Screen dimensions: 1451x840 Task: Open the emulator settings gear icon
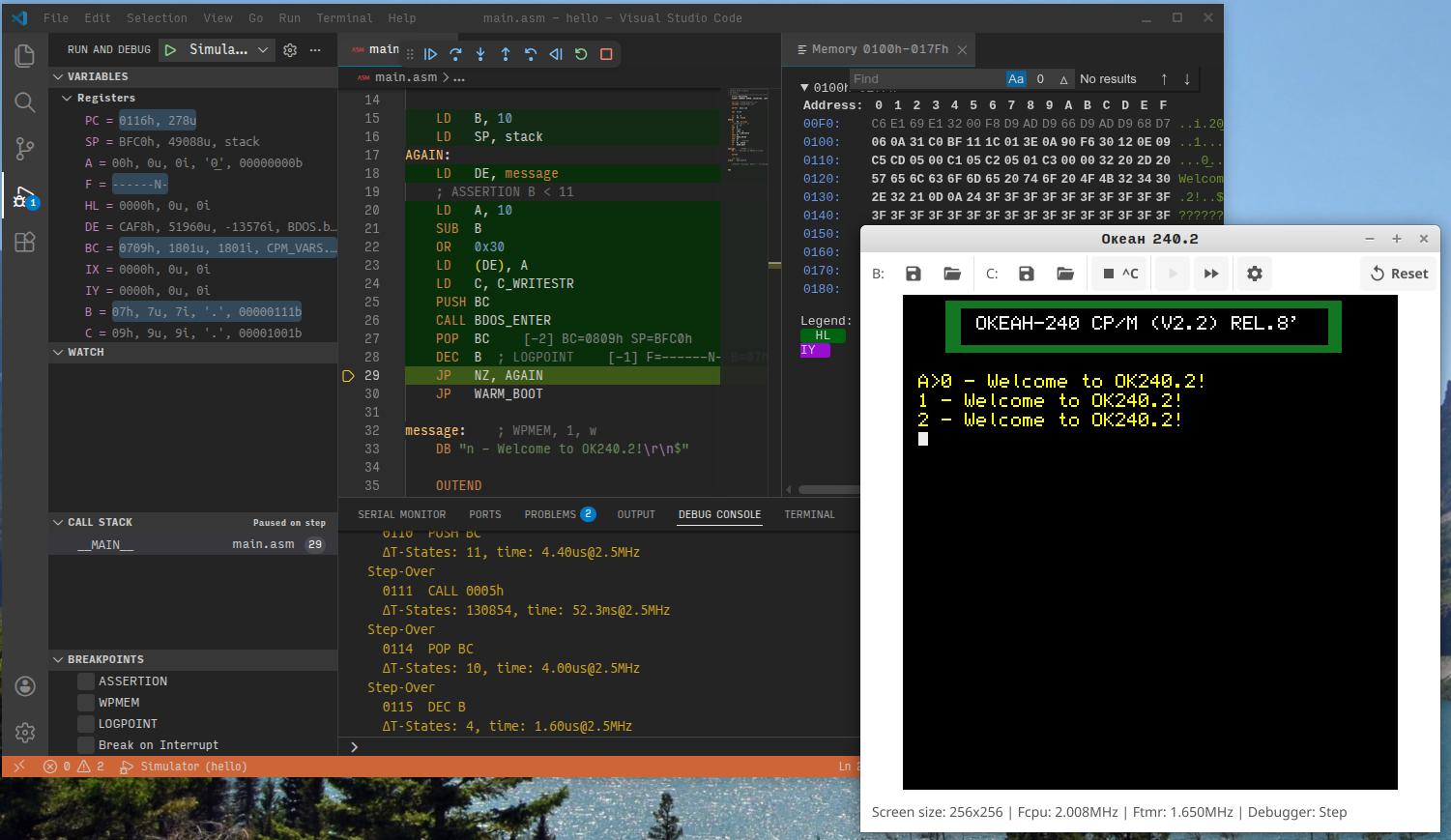coord(1254,274)
